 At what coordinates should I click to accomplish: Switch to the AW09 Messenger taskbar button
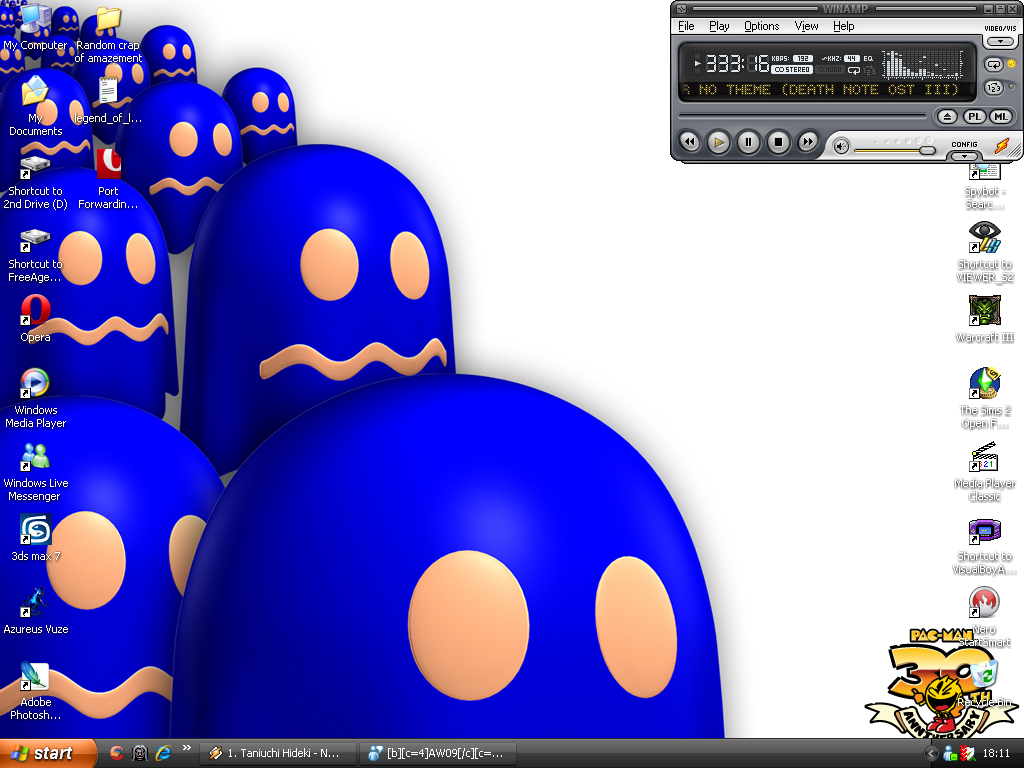pyautogui.click(x=439, y=753)
